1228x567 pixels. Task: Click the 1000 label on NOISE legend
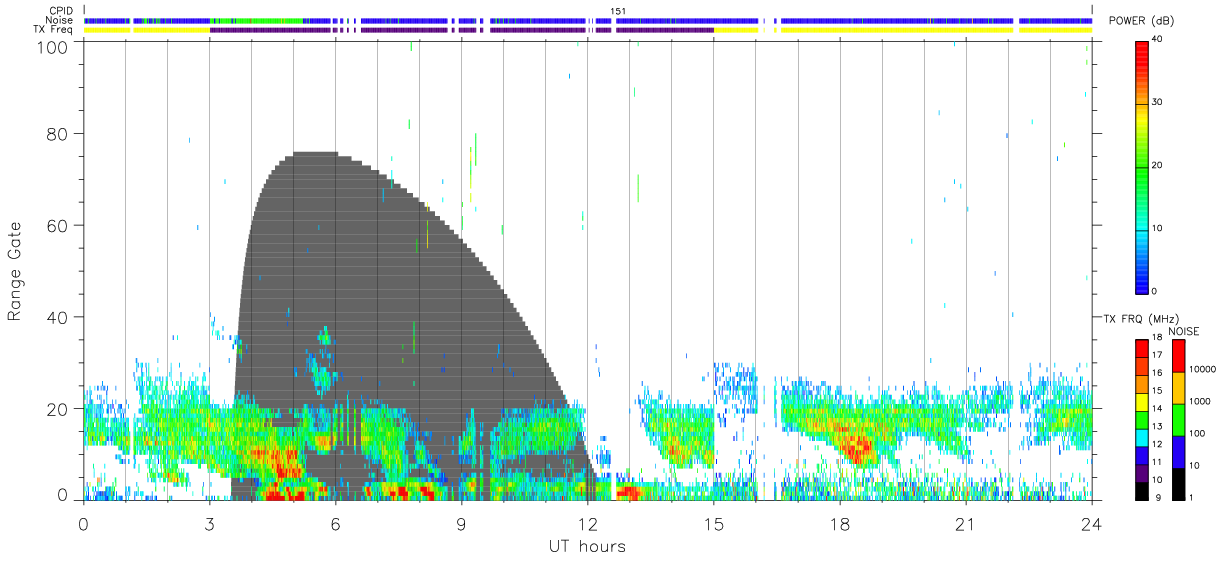(1199, 402)
